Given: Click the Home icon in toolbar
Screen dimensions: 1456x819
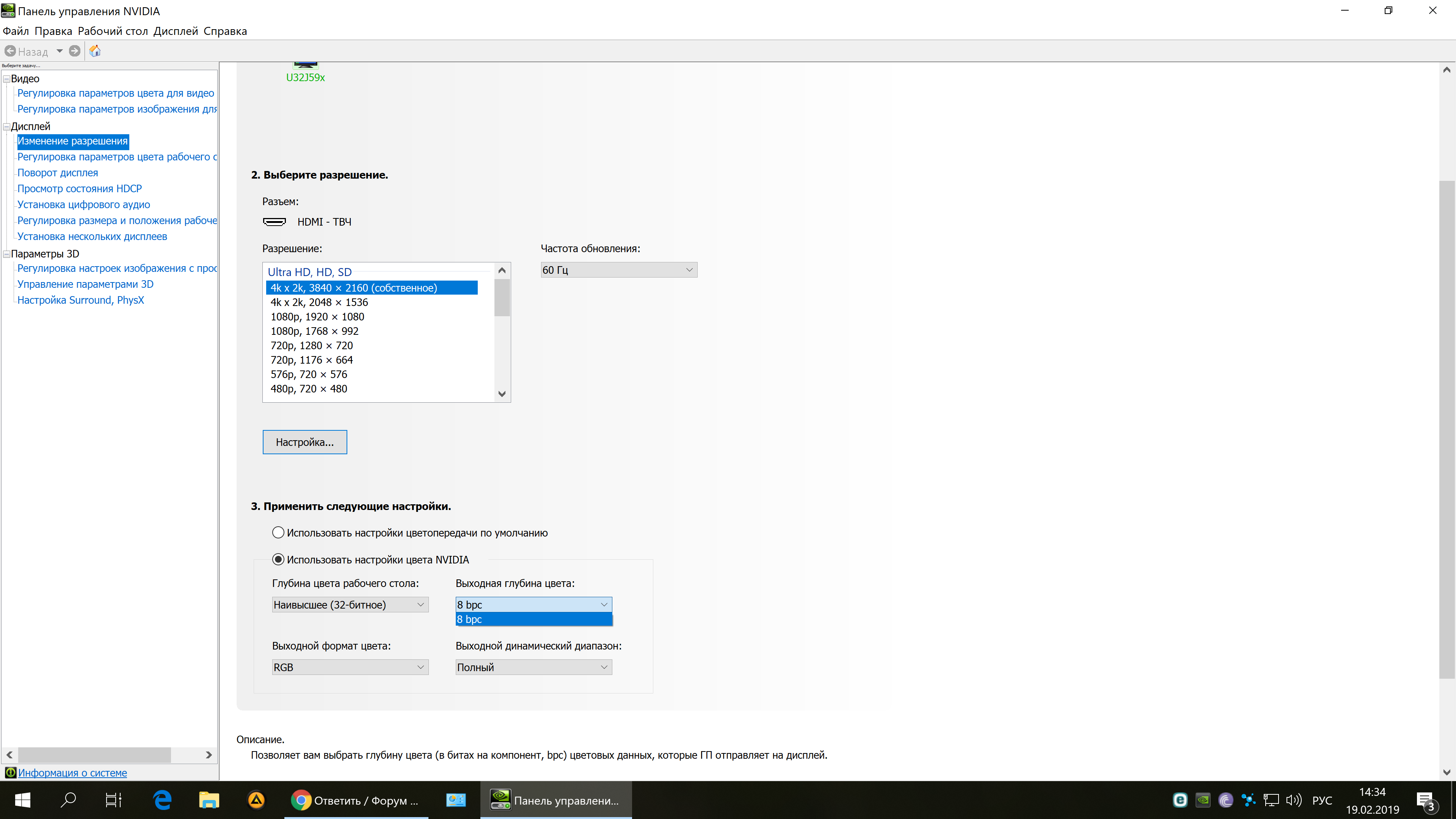Looking at the screenshot, I should tap(95, 52).
